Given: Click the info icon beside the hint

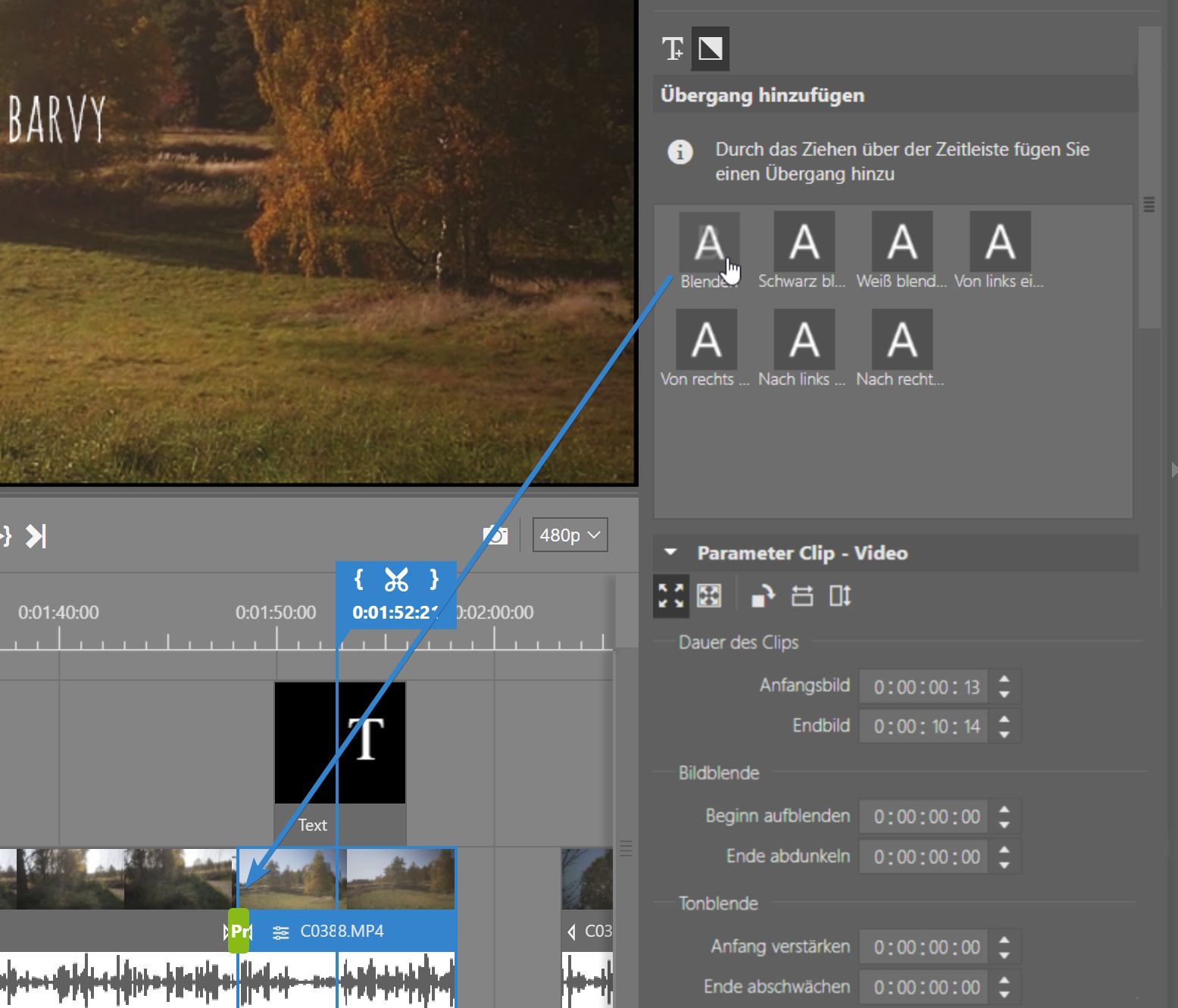Looking at the screenshot, I should (680, 152).
